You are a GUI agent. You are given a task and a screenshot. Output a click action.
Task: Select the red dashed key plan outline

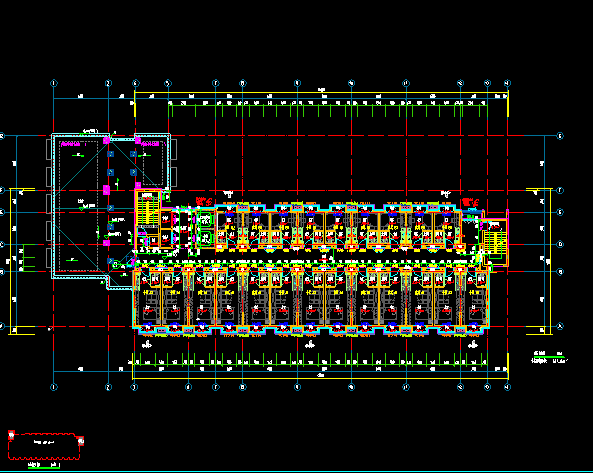pos(44,447)
